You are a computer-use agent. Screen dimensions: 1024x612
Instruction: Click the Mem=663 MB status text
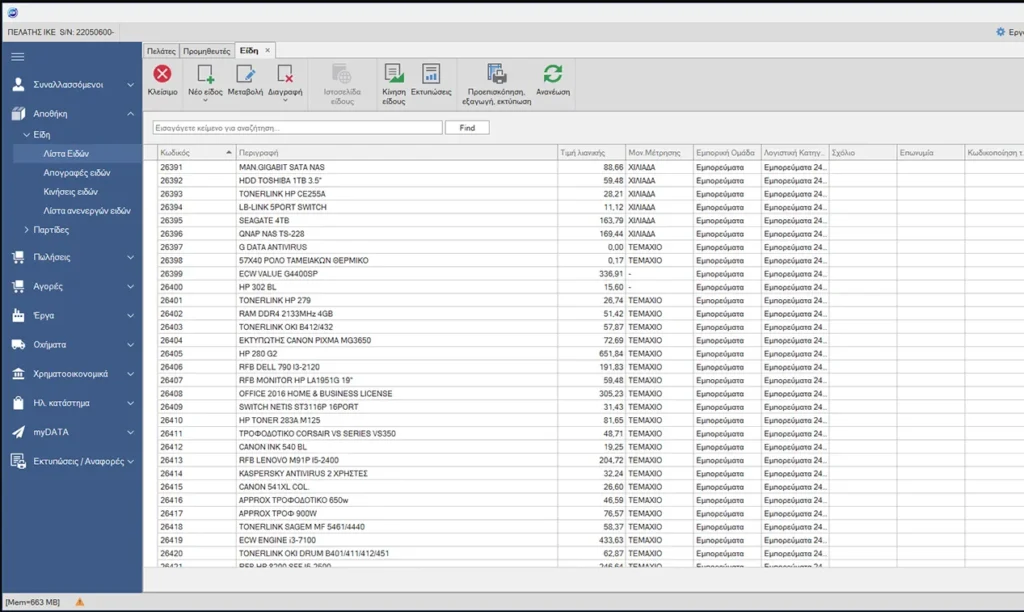point(33,602)
